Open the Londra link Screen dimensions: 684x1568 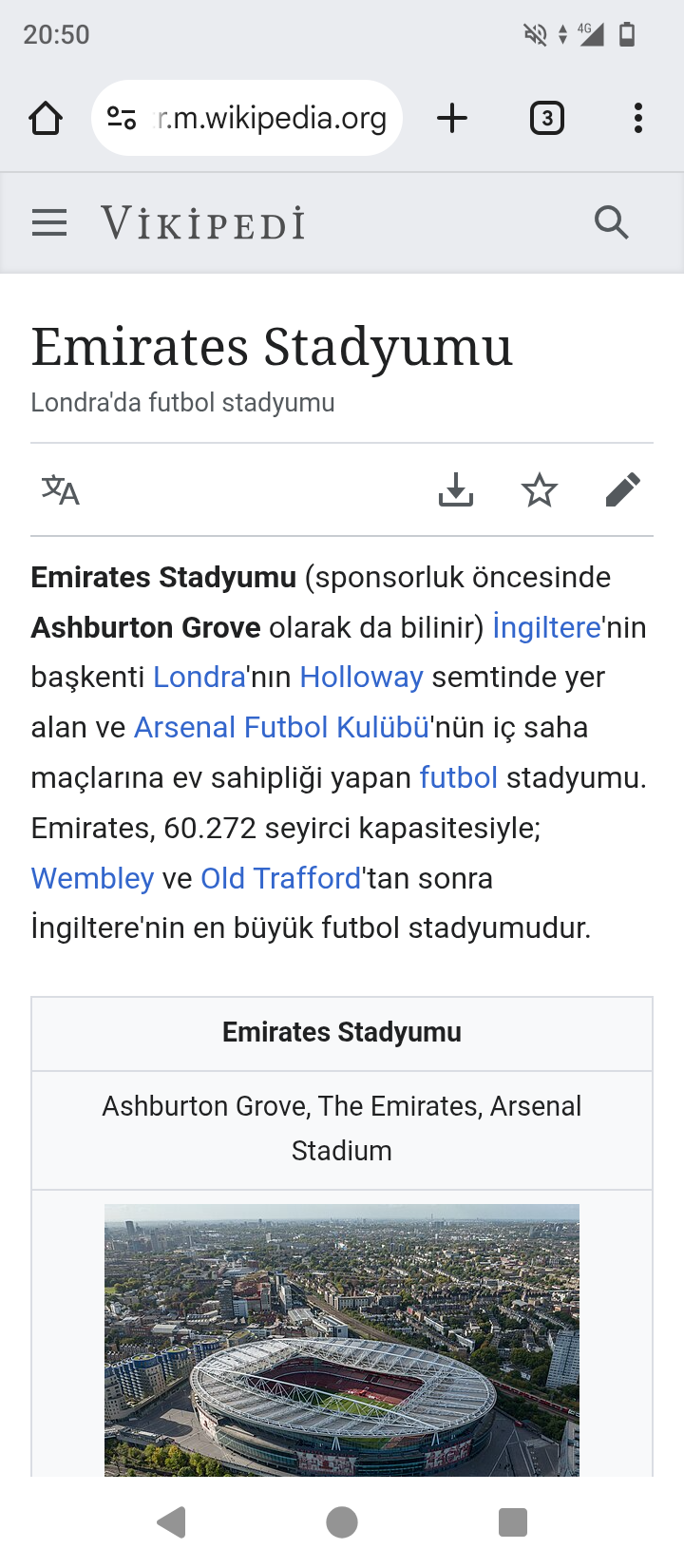[x=199, y=678]
